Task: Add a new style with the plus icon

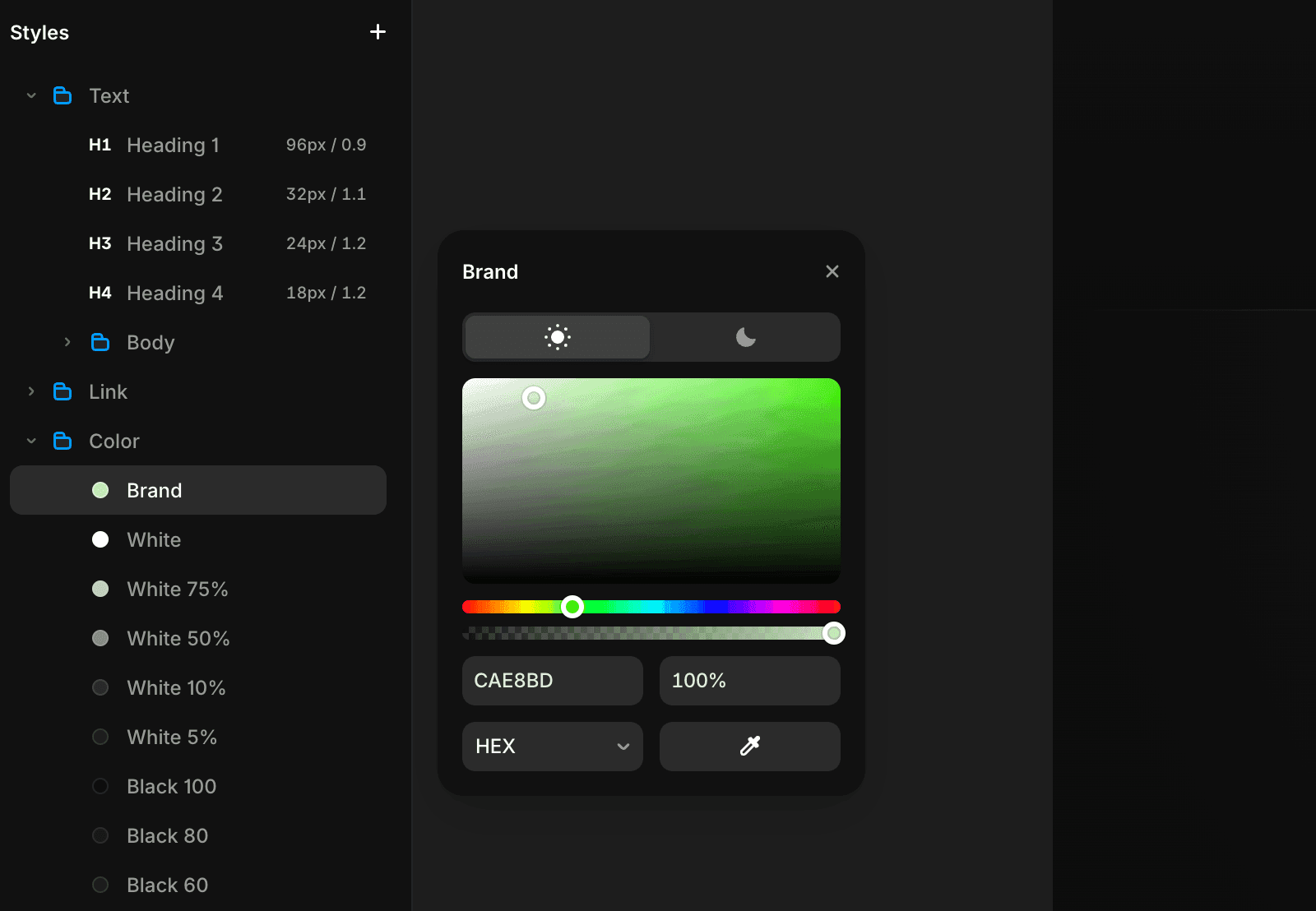Action: click(x=378, y=31)
